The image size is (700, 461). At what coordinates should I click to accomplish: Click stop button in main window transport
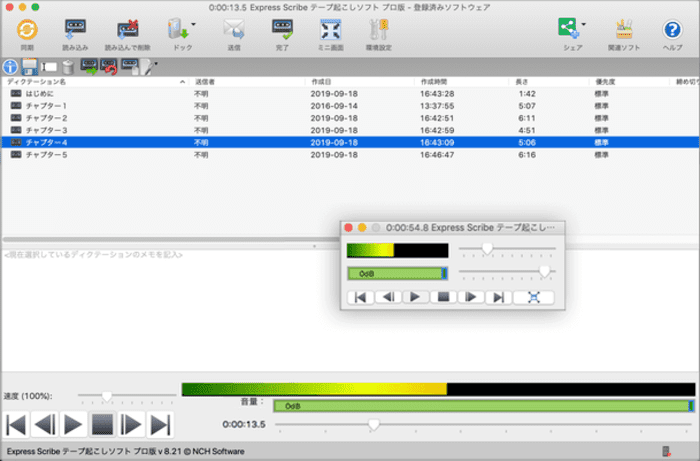[x=102, y=424]
